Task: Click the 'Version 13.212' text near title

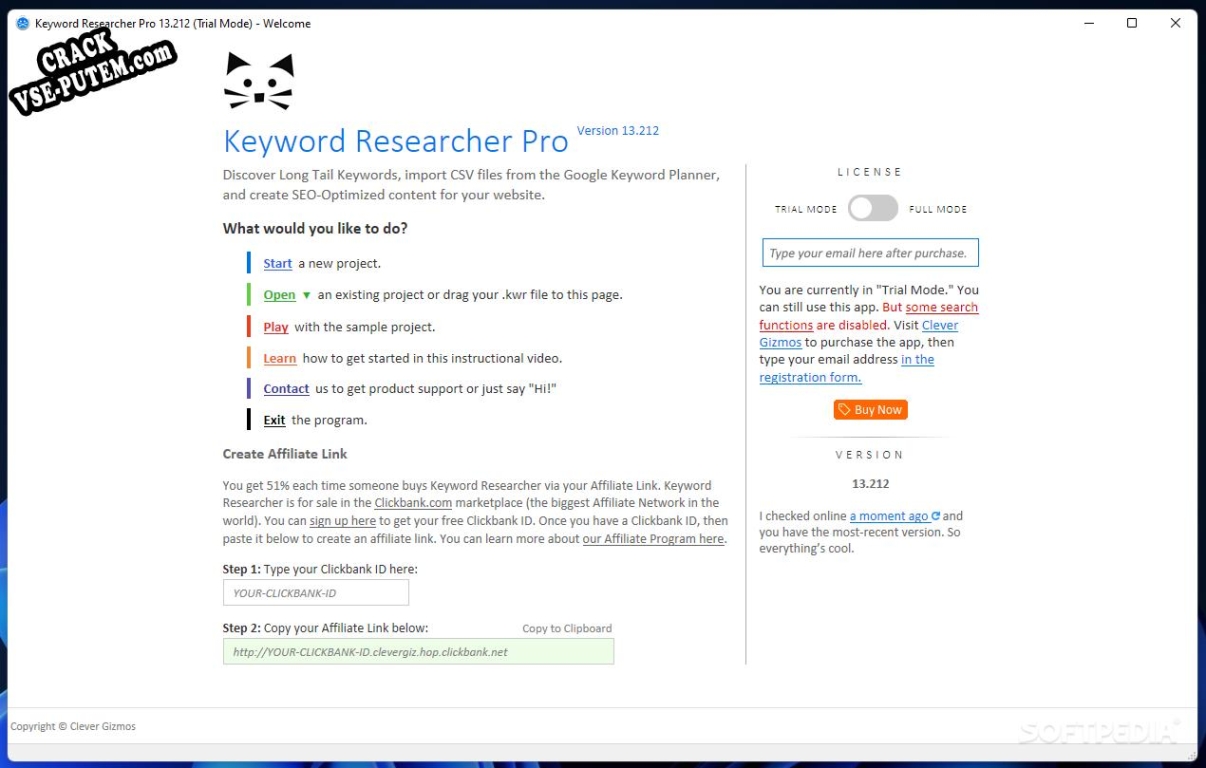Action: coord(618,131)
